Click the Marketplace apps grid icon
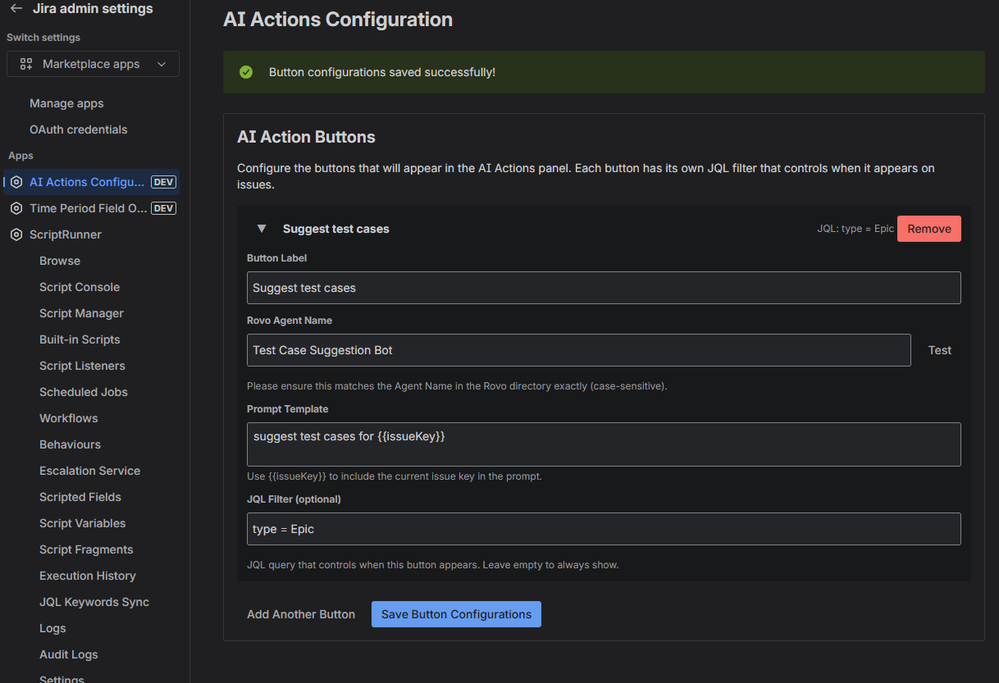 coord(26,64)
